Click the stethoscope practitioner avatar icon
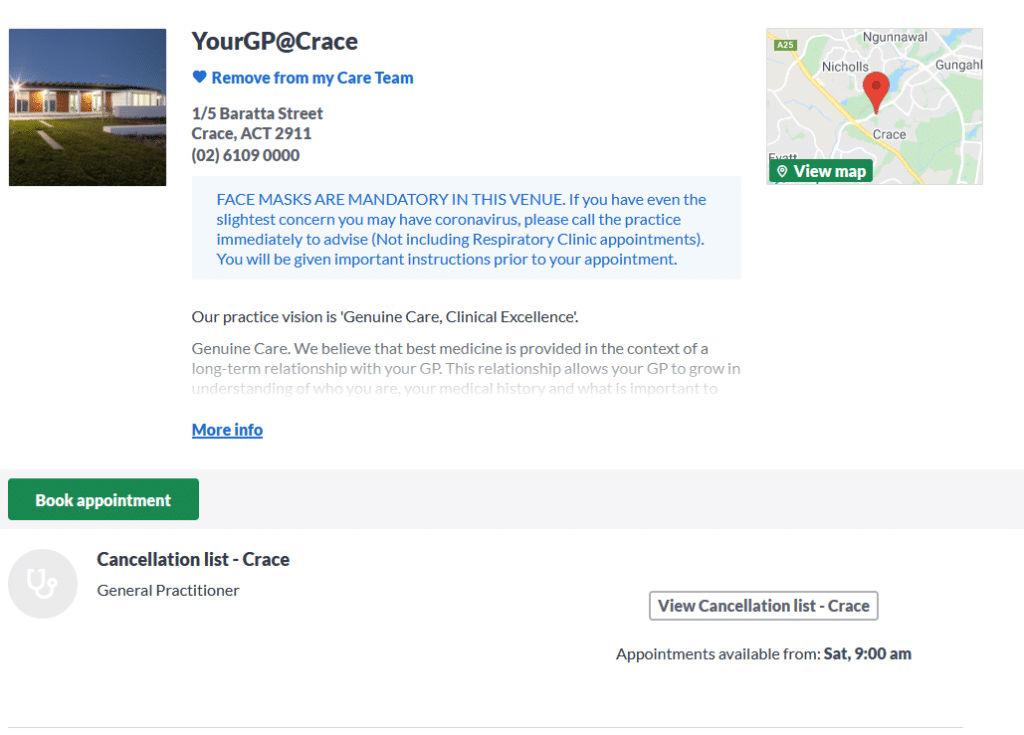The image size is (1024, 735). coord(43,583)
